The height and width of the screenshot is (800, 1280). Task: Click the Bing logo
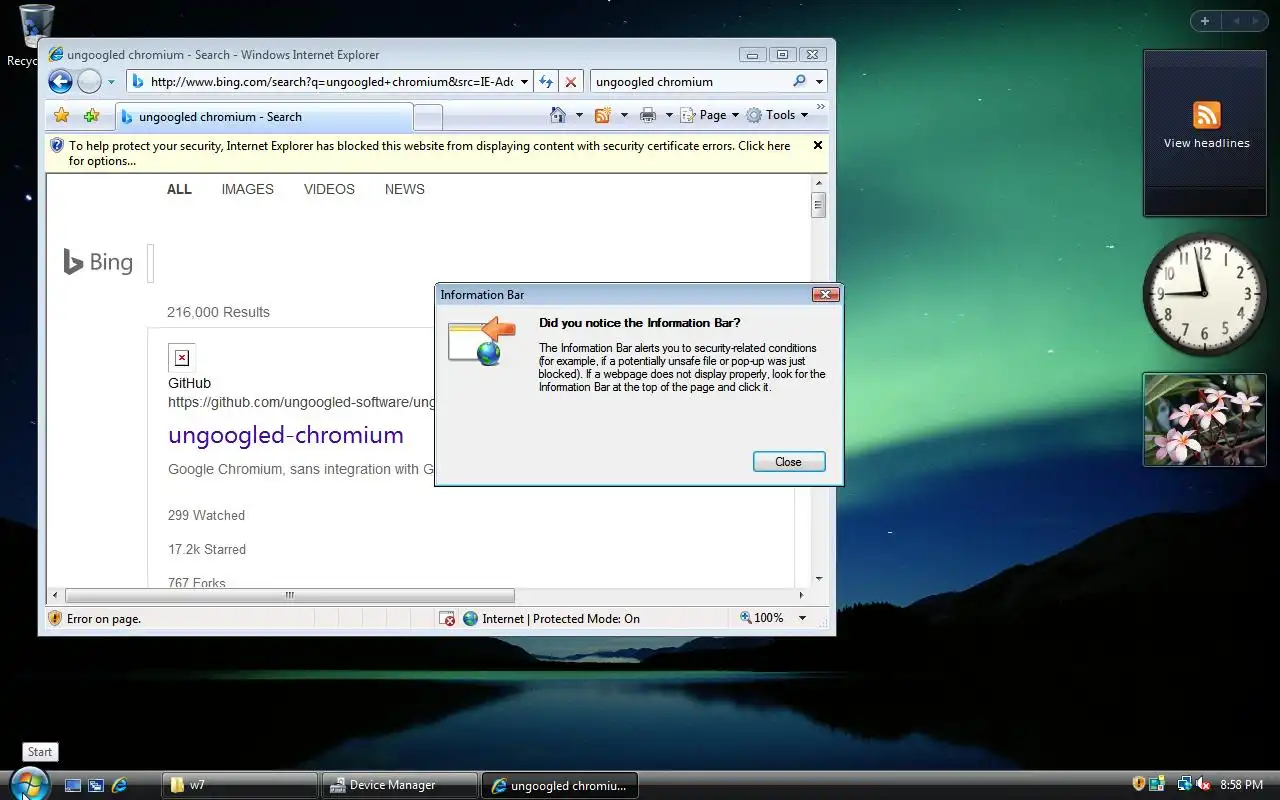coord(98,262)
